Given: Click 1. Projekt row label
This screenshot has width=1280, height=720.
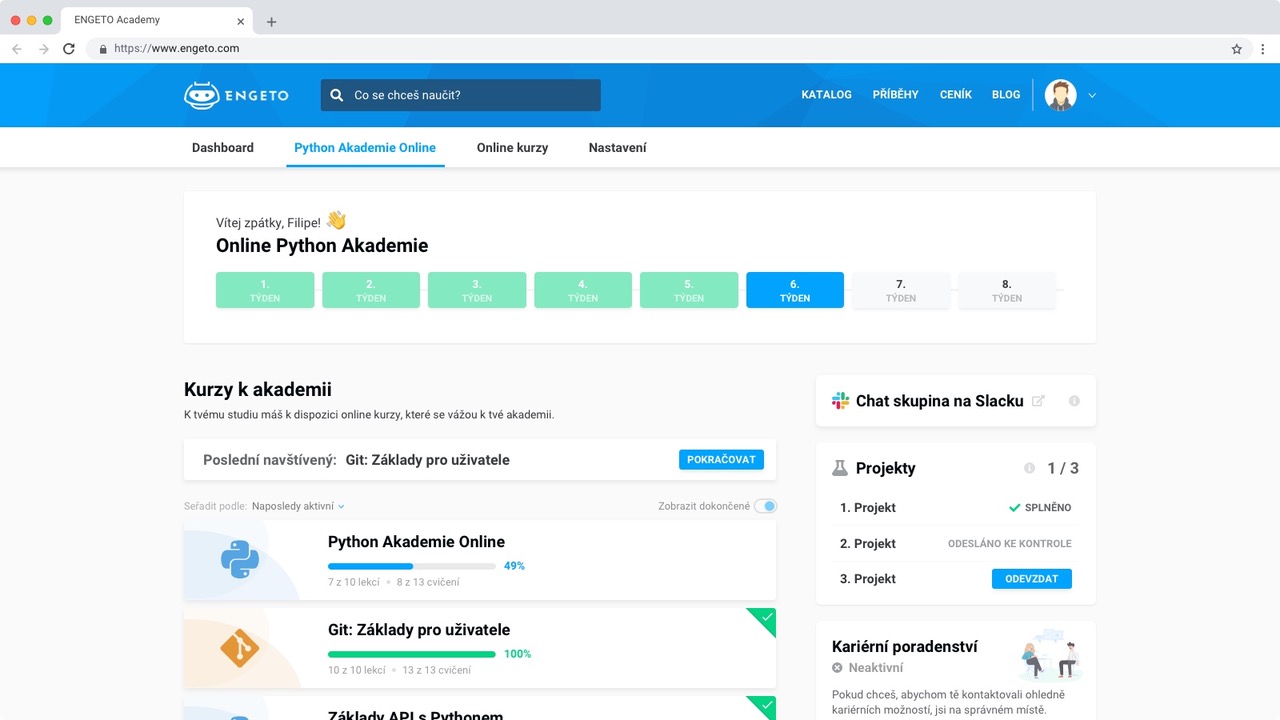Looking at the screenshot, I should (x=868, y=508).
